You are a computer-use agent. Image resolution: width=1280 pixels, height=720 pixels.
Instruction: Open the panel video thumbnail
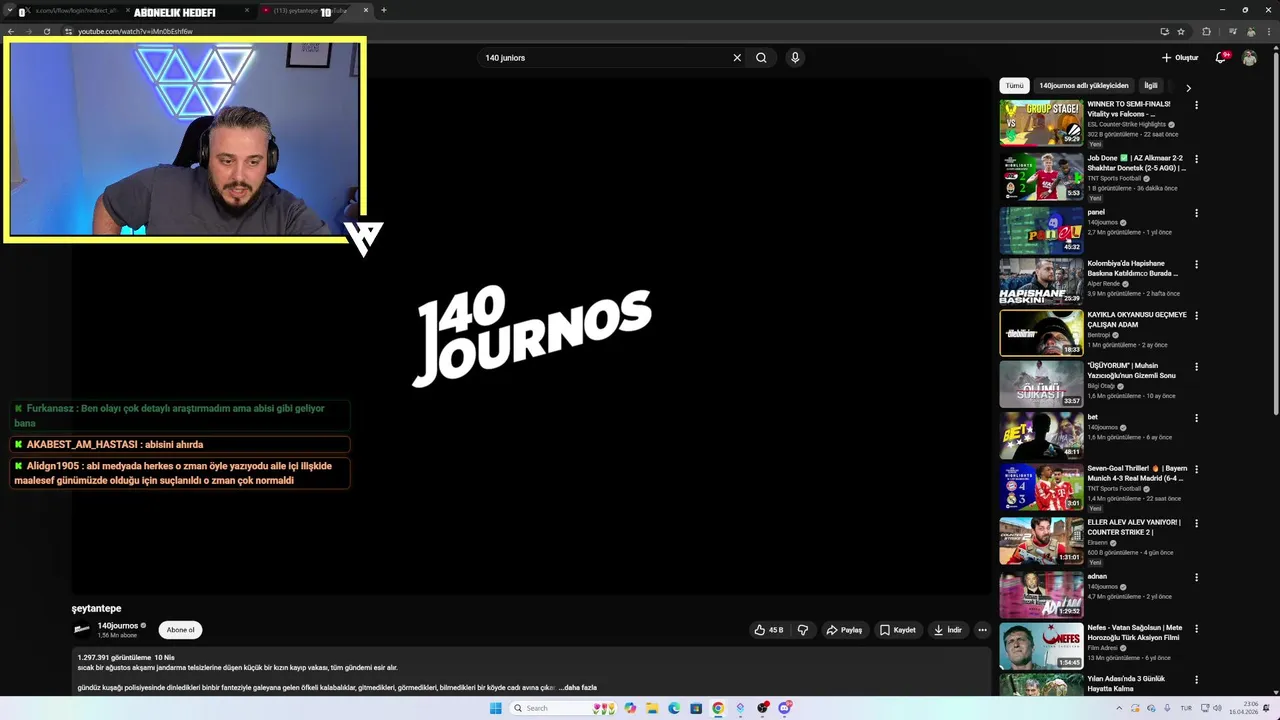[x=1041, y=230]
